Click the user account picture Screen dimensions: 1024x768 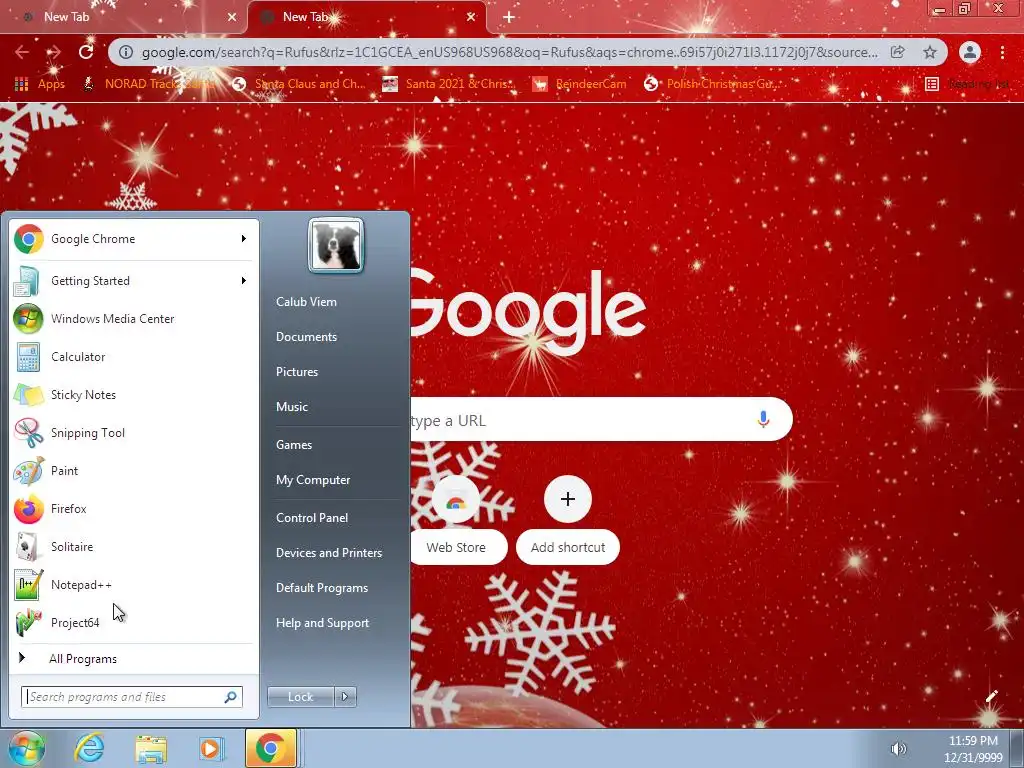click(336, 246)
